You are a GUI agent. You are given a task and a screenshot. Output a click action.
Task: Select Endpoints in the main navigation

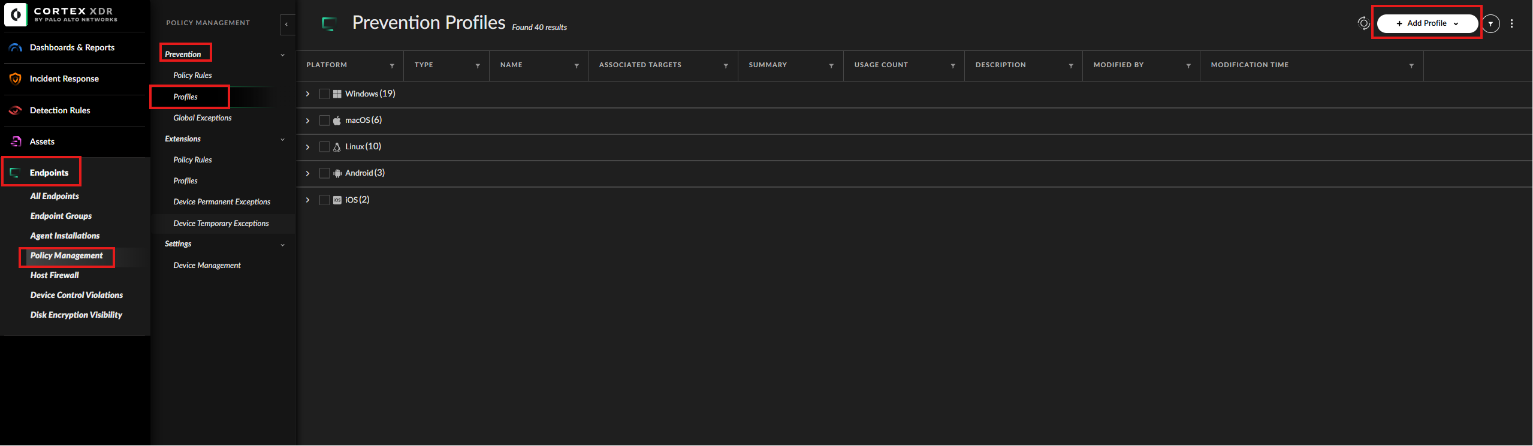click(49, 173)
